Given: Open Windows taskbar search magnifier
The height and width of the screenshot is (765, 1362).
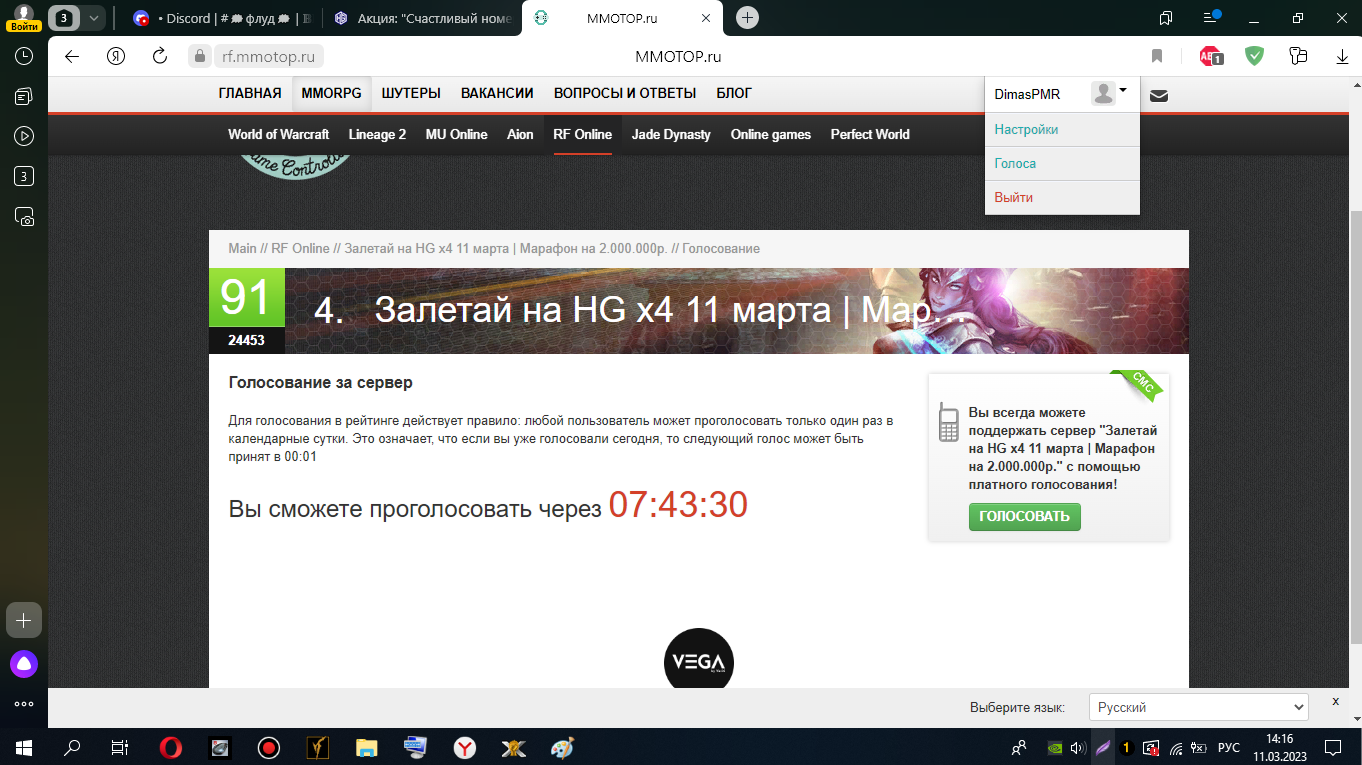Looking at the screenshot, I should [x=72, y=746].
